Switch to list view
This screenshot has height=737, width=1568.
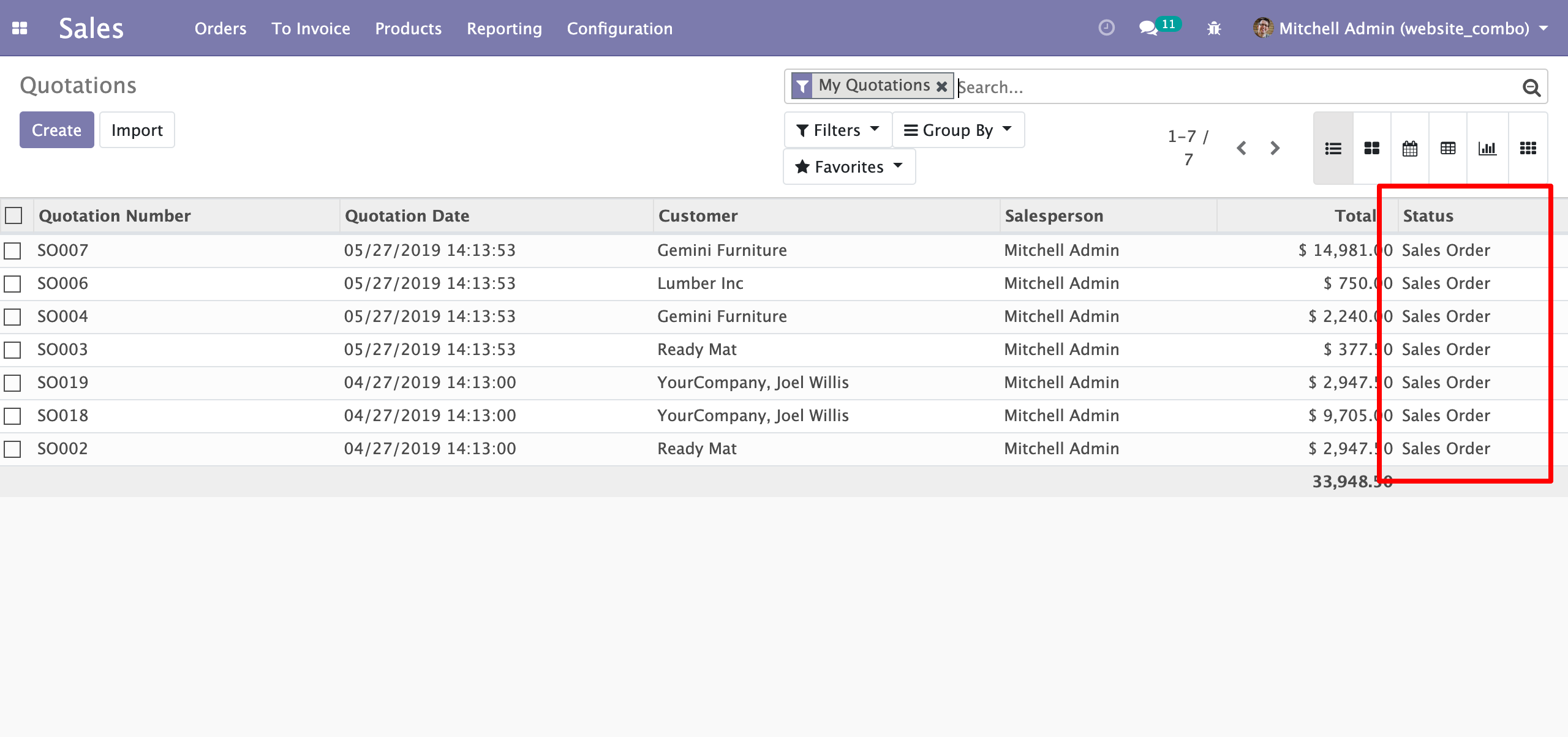click(x=1333, y=148)
